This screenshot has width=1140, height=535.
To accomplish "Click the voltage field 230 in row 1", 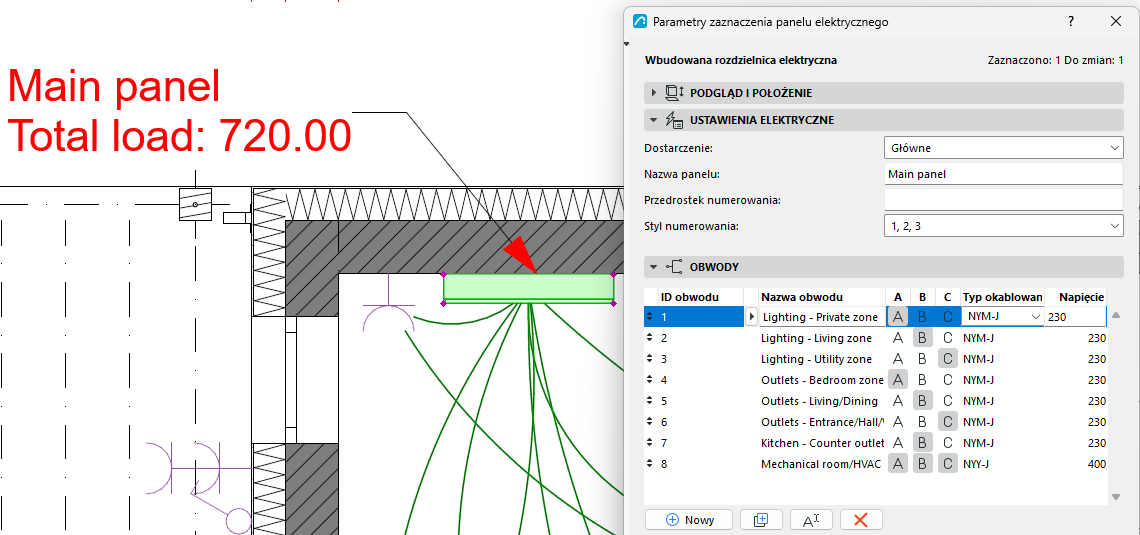I will click(x=1076, y=317).
